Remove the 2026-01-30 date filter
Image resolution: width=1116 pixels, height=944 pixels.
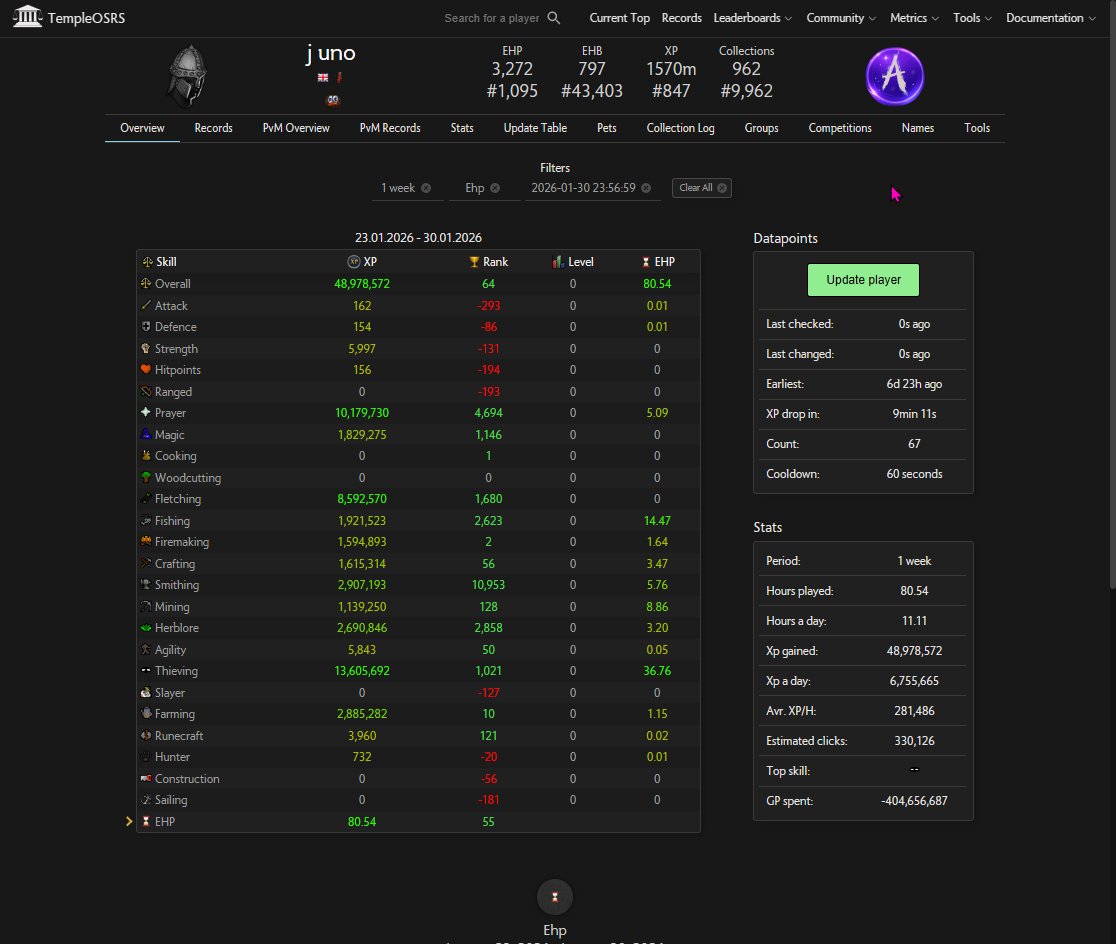646,188
